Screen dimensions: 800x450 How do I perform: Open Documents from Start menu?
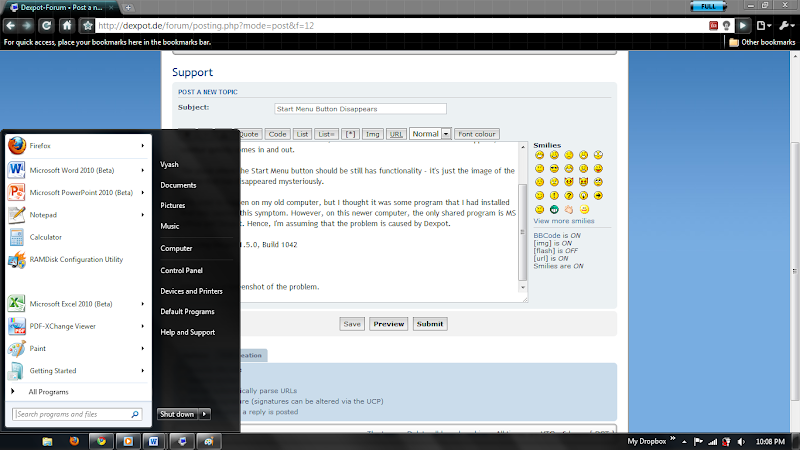point(178,185)
